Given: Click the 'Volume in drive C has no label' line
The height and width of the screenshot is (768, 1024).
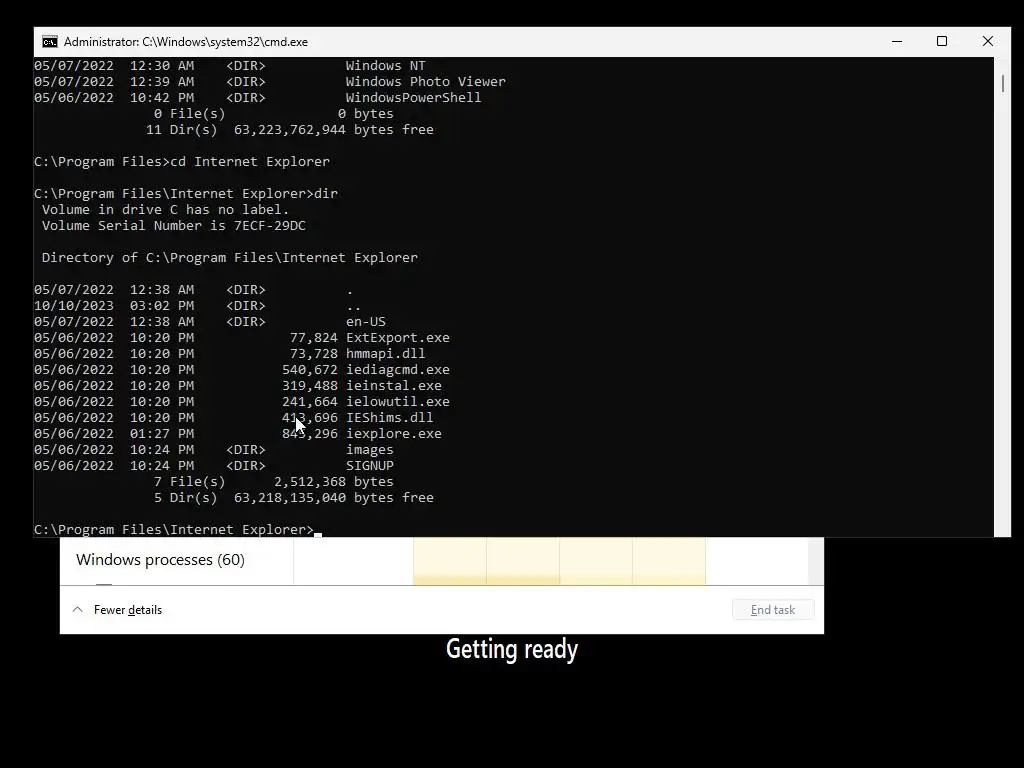Looking at the screenshot, I should [165, 210].
